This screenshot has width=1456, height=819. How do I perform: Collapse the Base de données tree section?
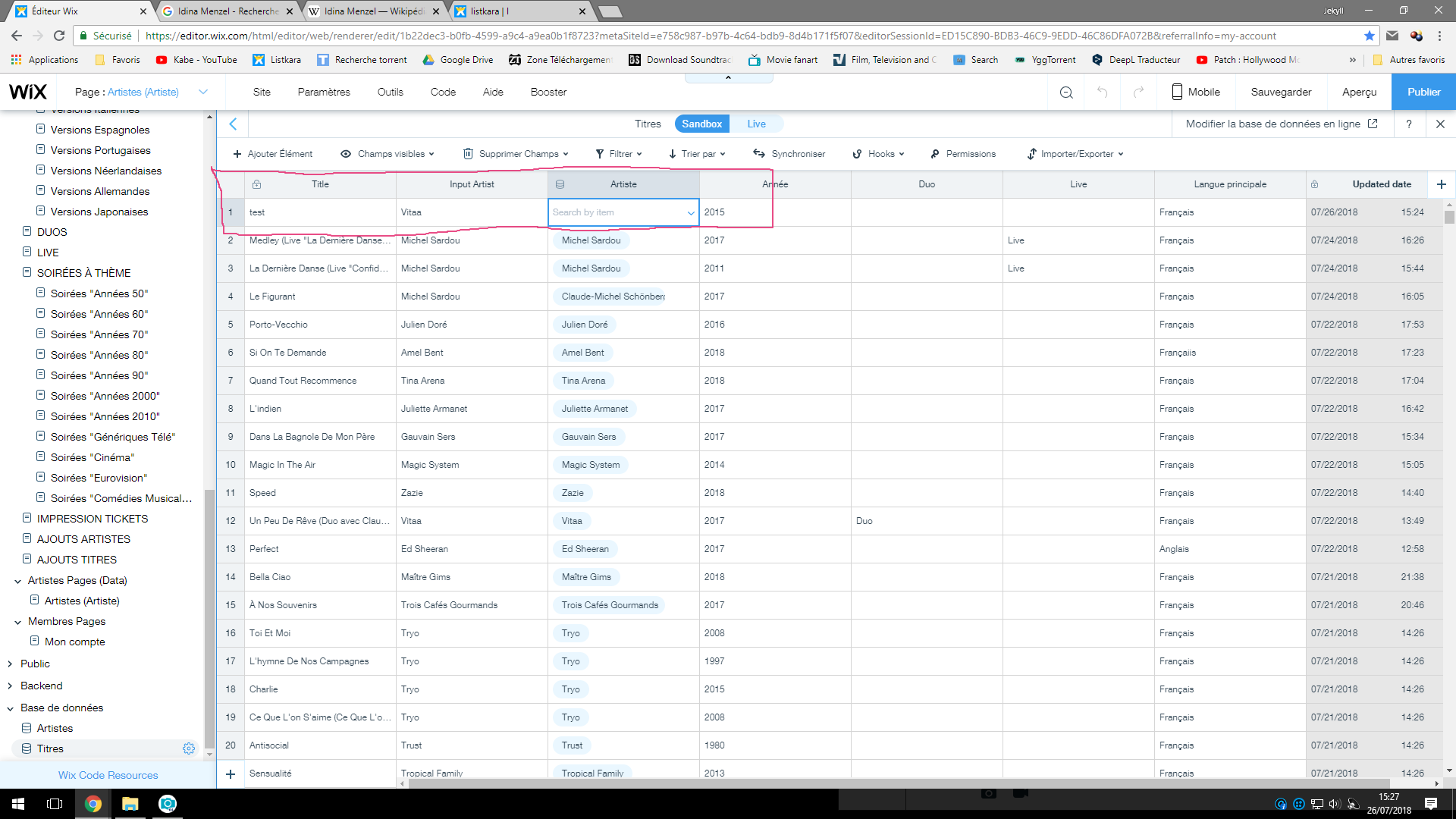tap(11, 708)
